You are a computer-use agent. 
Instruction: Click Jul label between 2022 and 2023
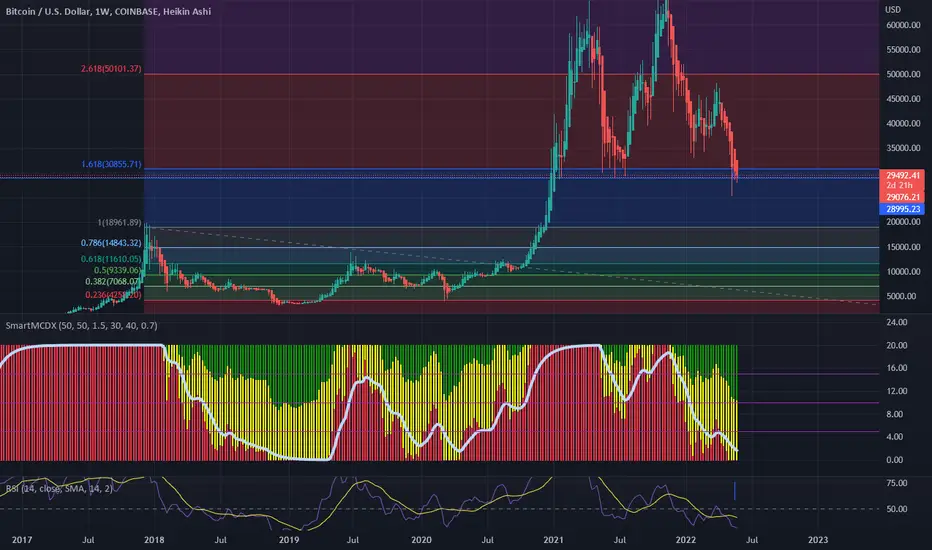(752, 540)
